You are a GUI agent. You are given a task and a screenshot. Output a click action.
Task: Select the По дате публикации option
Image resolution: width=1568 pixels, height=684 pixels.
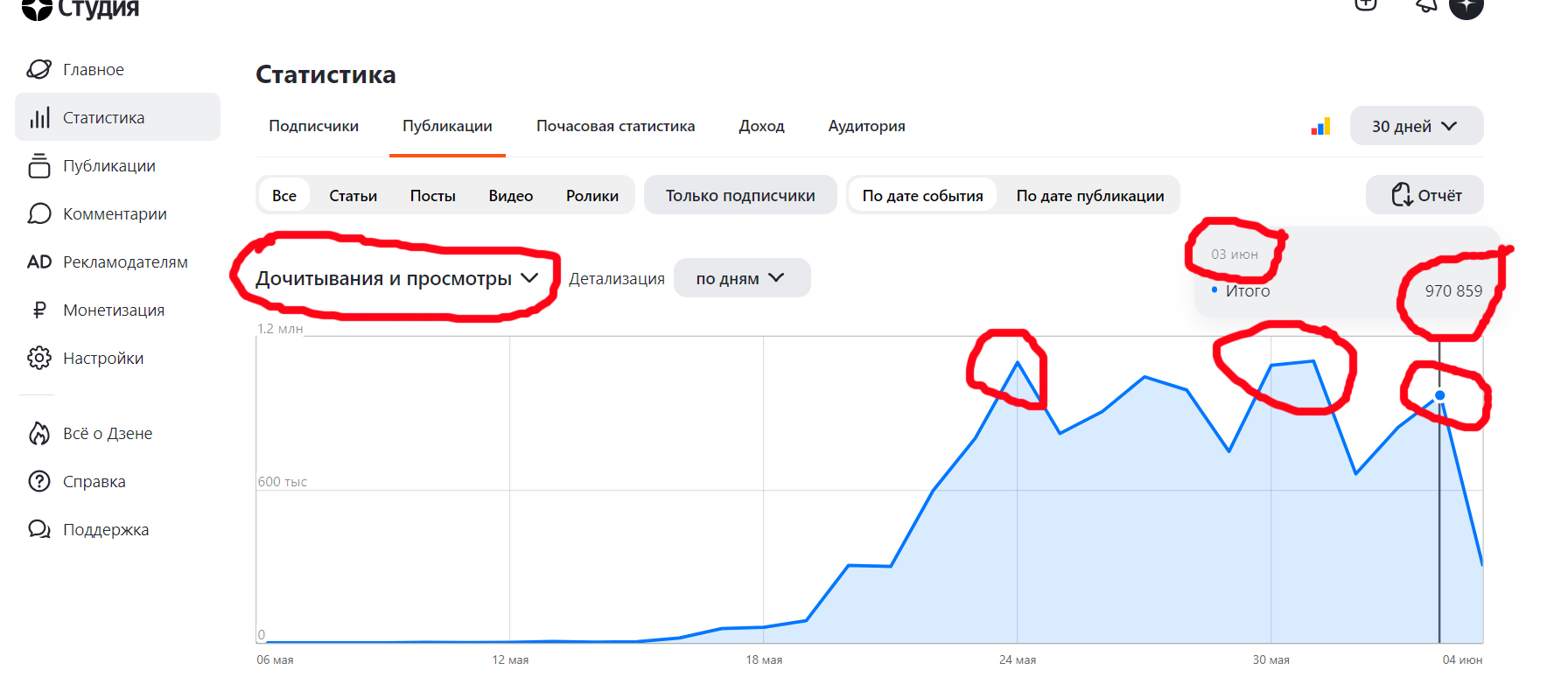pos(1089,195)
